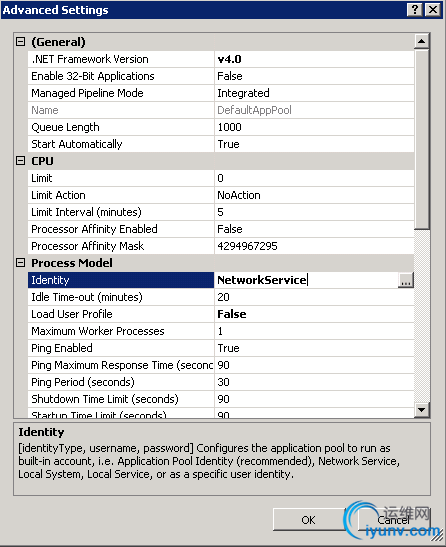Collapse the CPU section

pos(21,161)
